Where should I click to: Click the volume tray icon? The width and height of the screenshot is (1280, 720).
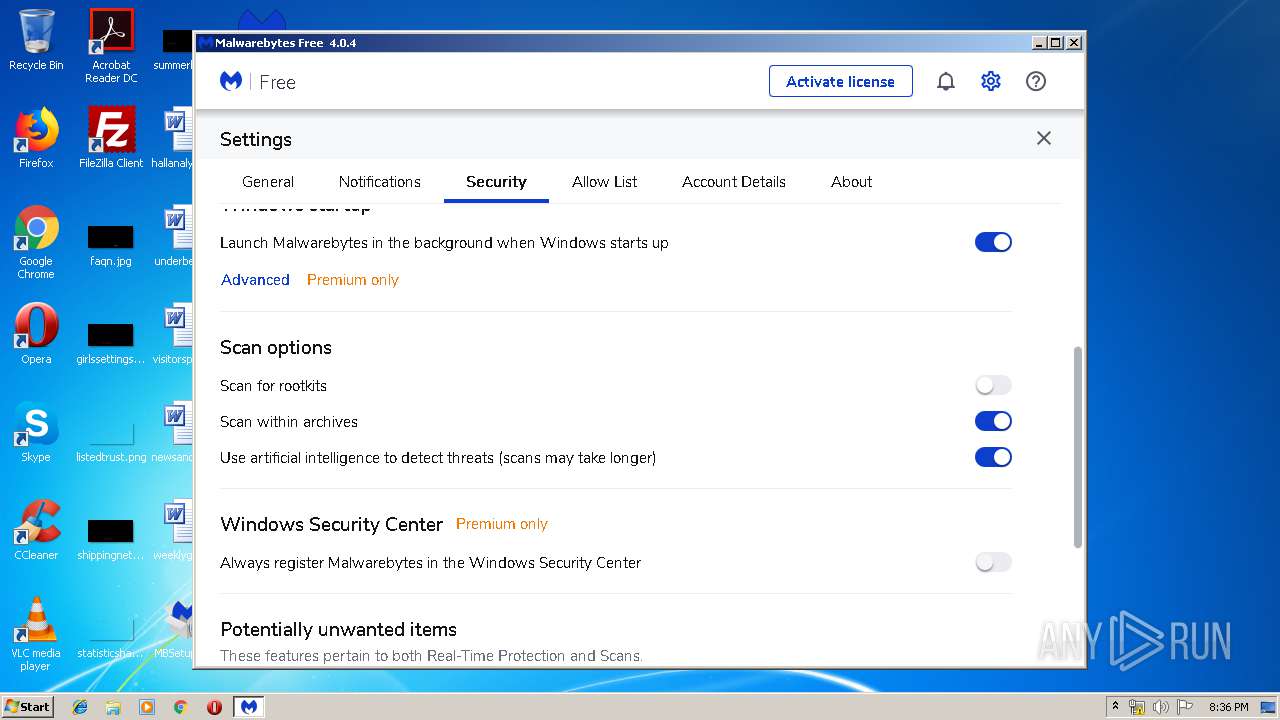click(1161, 707)
